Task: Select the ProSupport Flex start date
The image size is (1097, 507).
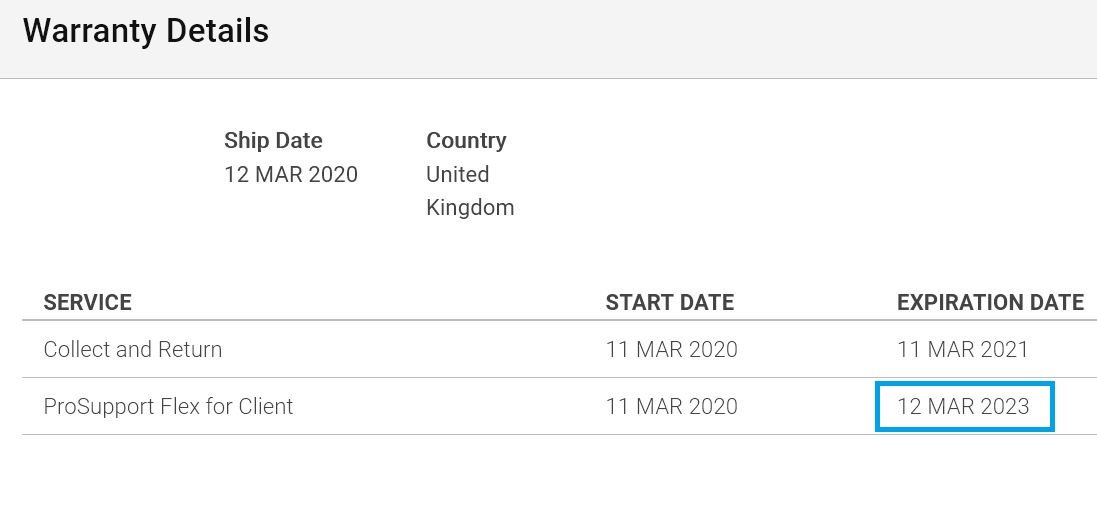Action: 672,406
